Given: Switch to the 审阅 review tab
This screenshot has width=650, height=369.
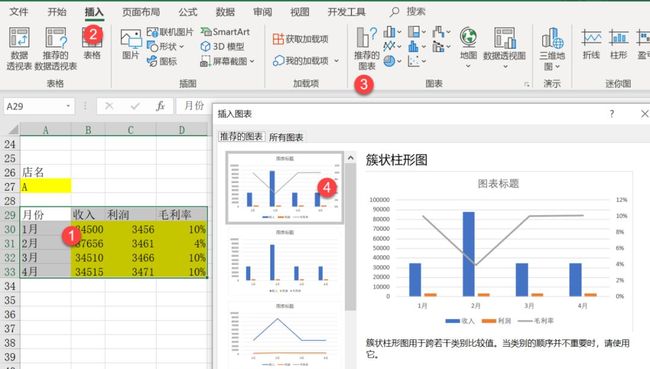Looking at the screenshot, I should coord(262,12).
